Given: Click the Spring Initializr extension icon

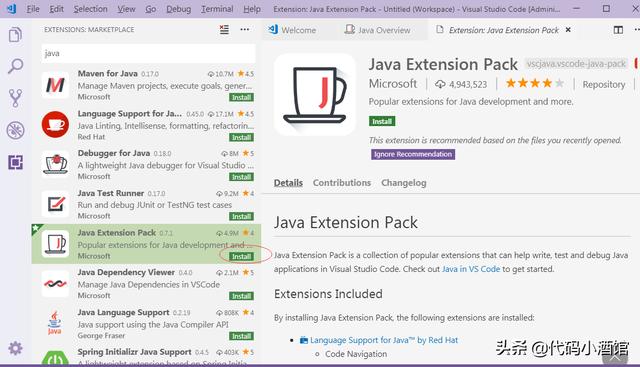Looking at the screenshot, I should 55,358.
